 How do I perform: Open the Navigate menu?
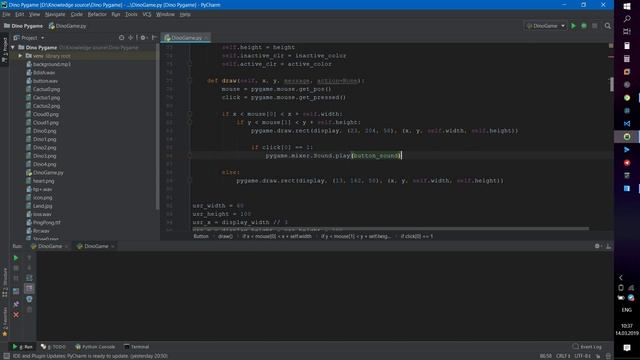(x=55, y=14)
